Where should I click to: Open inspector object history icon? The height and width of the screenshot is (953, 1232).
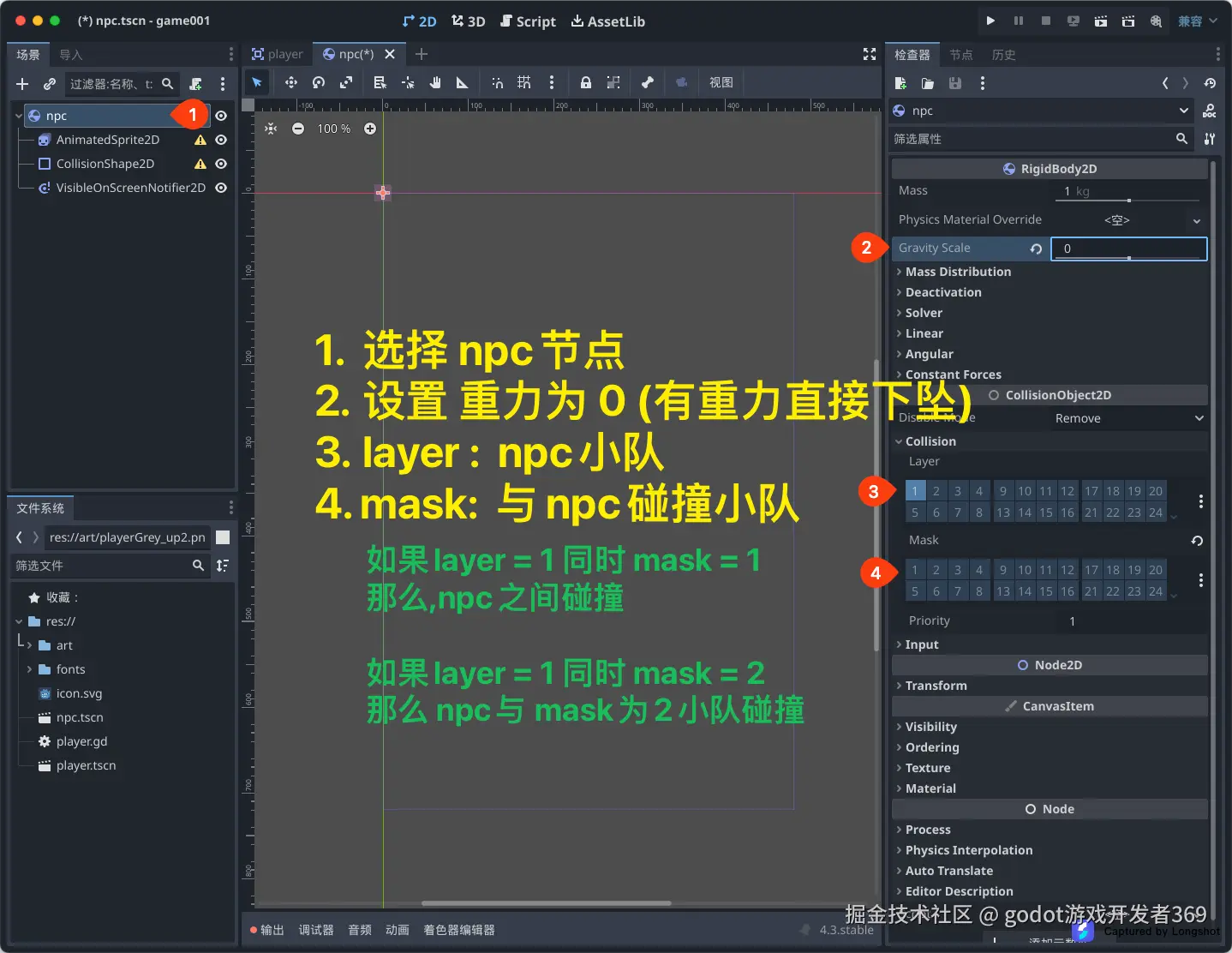1210,83
